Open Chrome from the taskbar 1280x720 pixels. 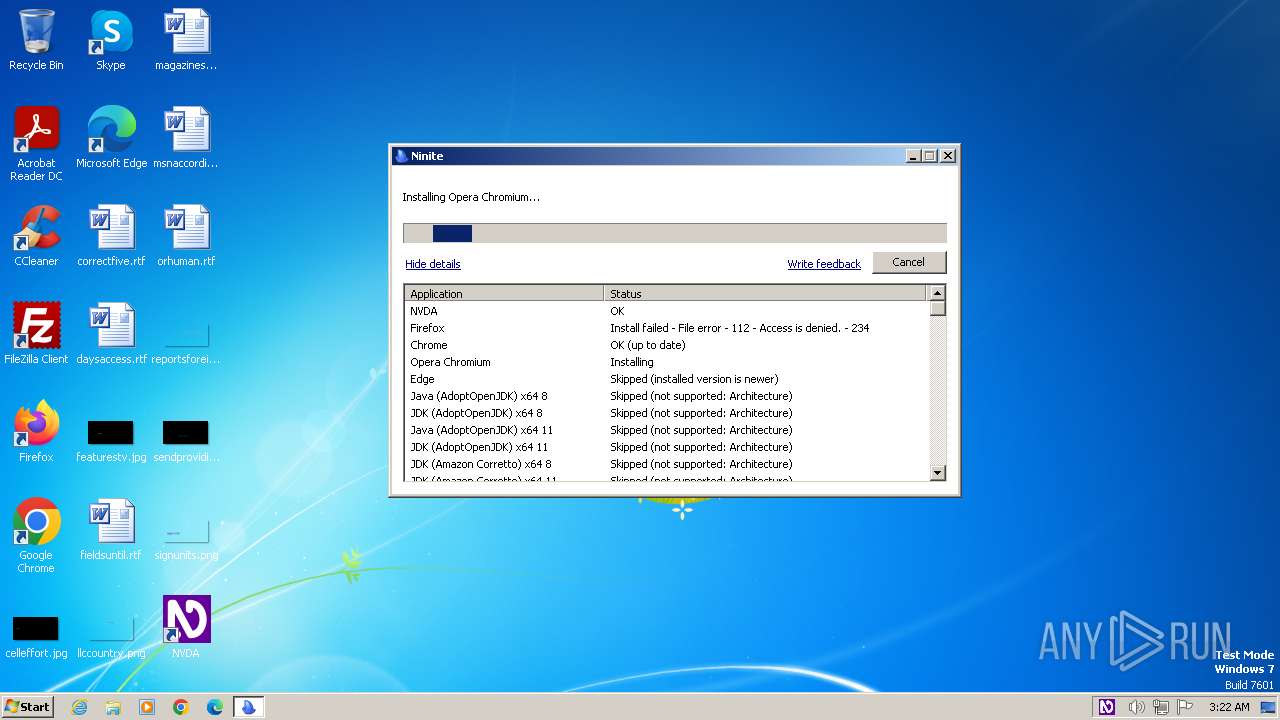[x=181, y=707]
